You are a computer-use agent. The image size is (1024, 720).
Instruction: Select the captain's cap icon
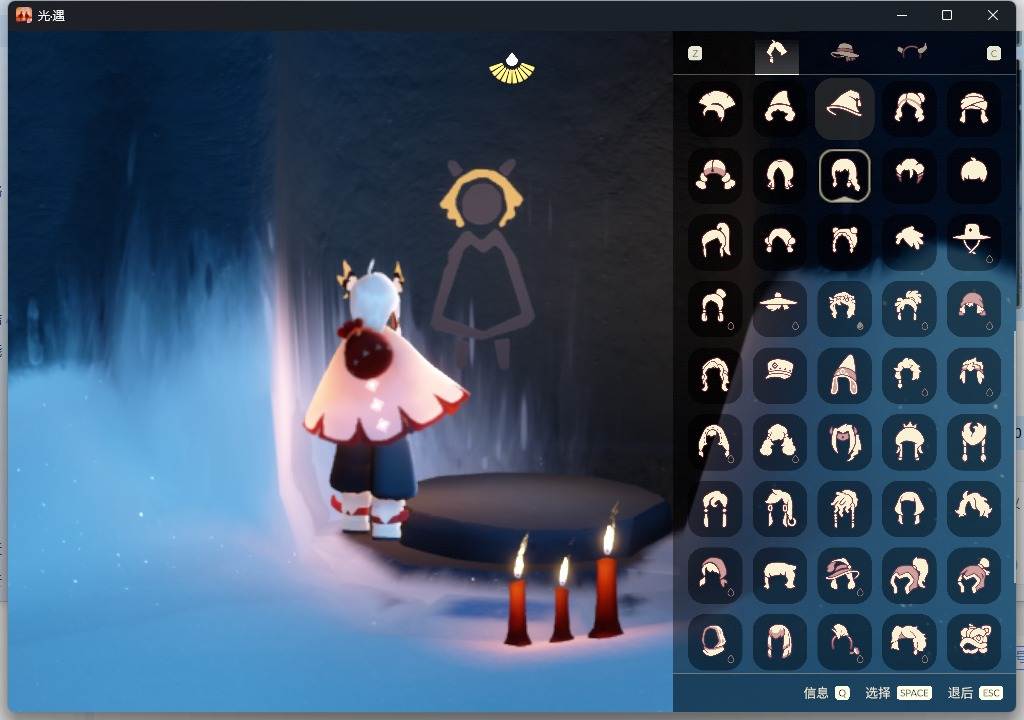pos(780,375)
